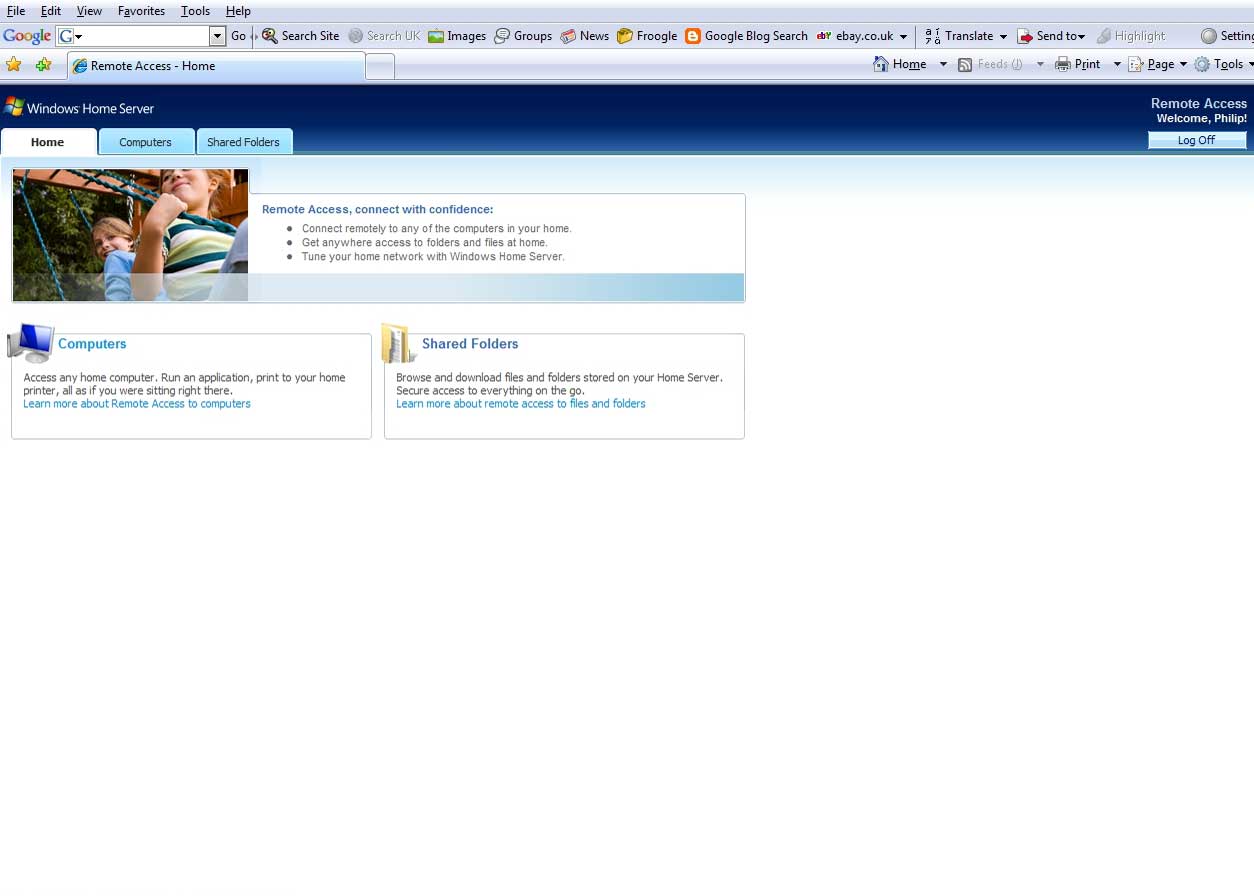
Task: Click the Favorites Center star icon
Action: pyautogui.click(x=14, y=65)
